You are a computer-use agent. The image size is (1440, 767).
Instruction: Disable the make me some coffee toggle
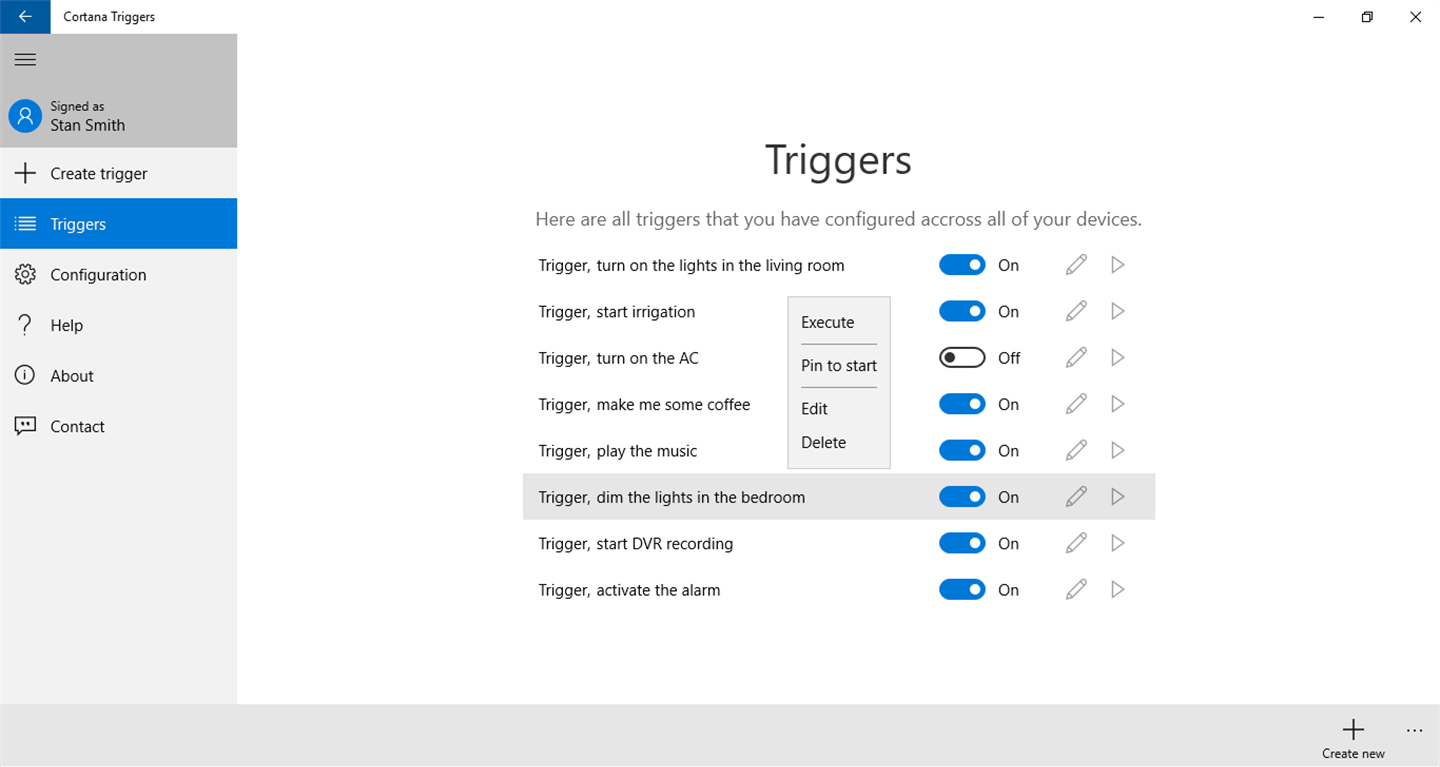point(962,404)
